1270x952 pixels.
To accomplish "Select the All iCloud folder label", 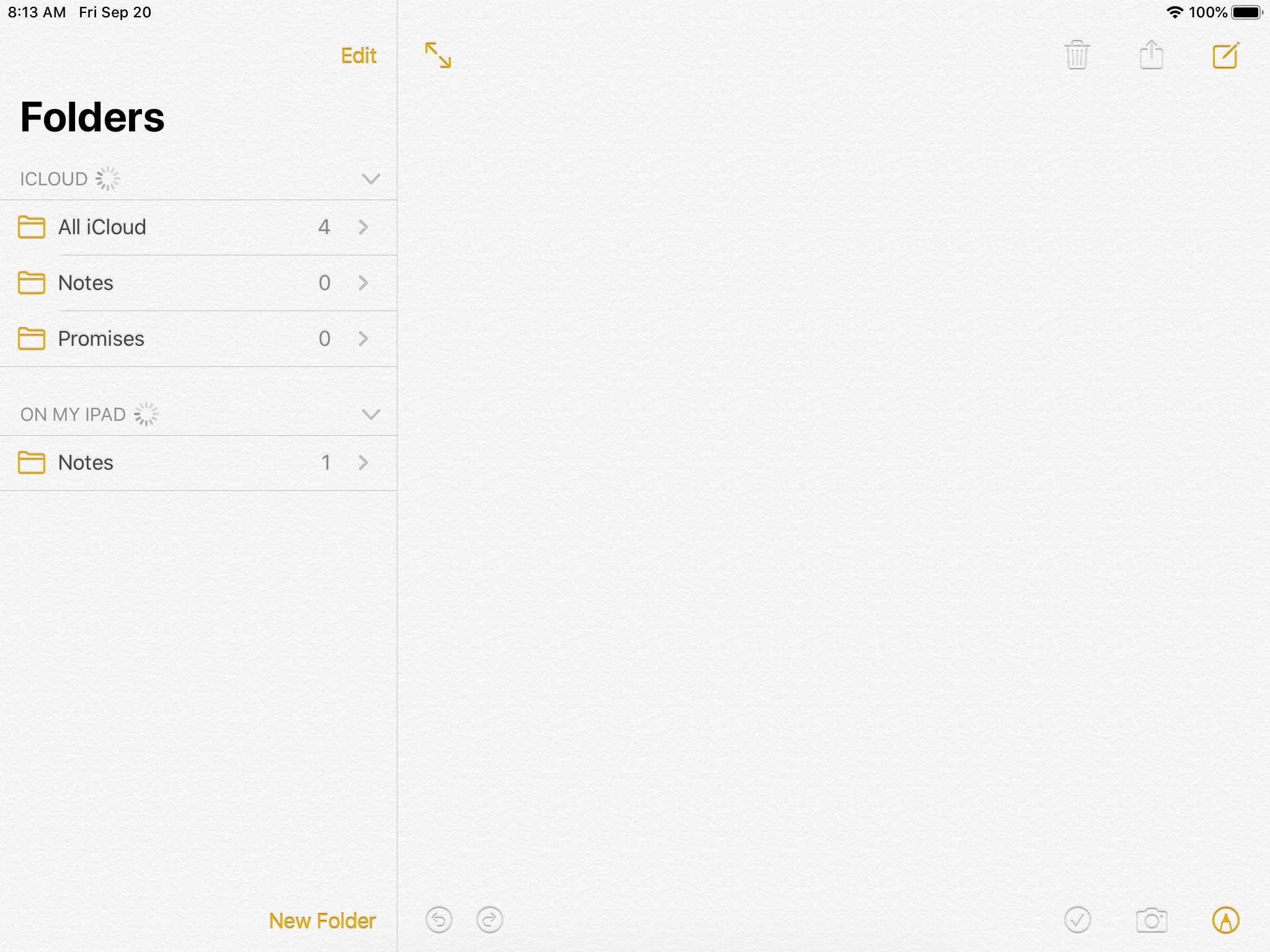I will coord(102,227).
